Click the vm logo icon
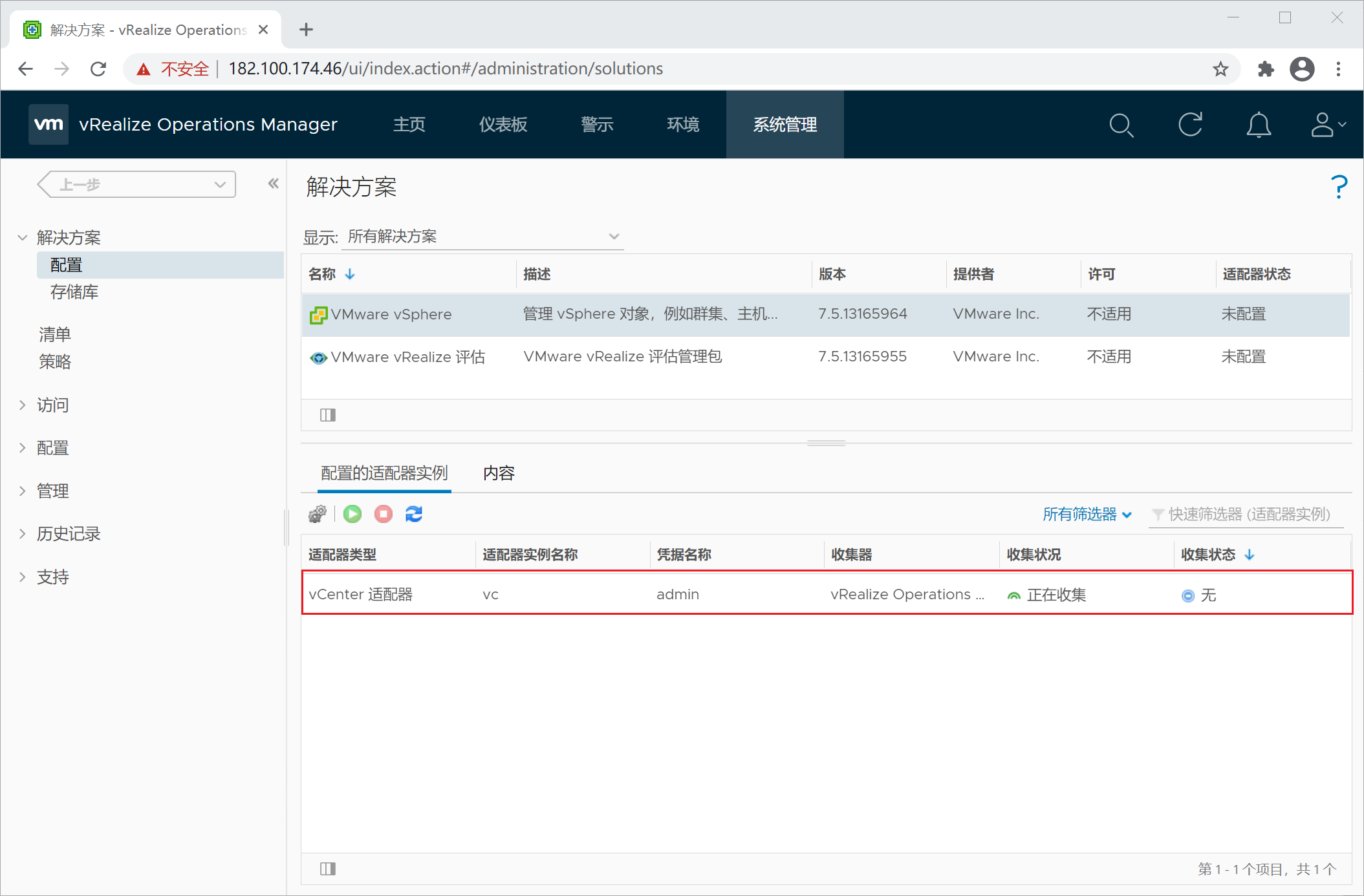 point(49,124)
